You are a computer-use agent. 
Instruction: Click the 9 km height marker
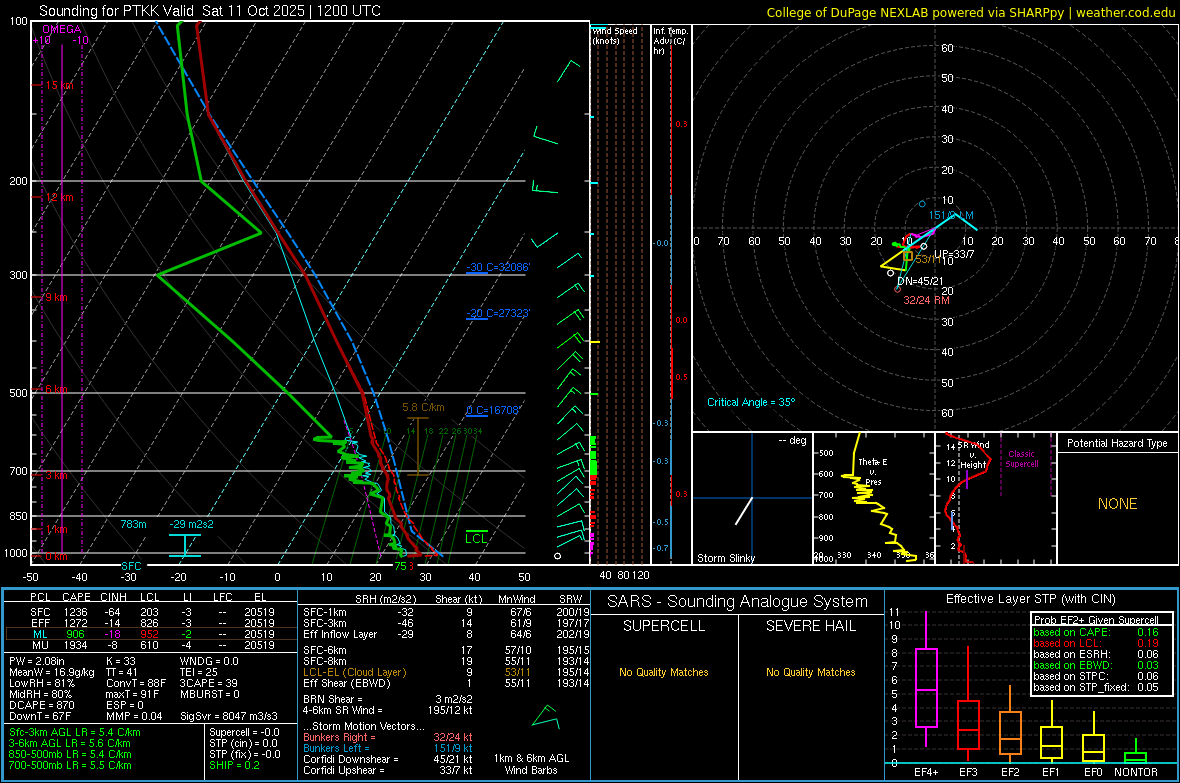[56, 297]
